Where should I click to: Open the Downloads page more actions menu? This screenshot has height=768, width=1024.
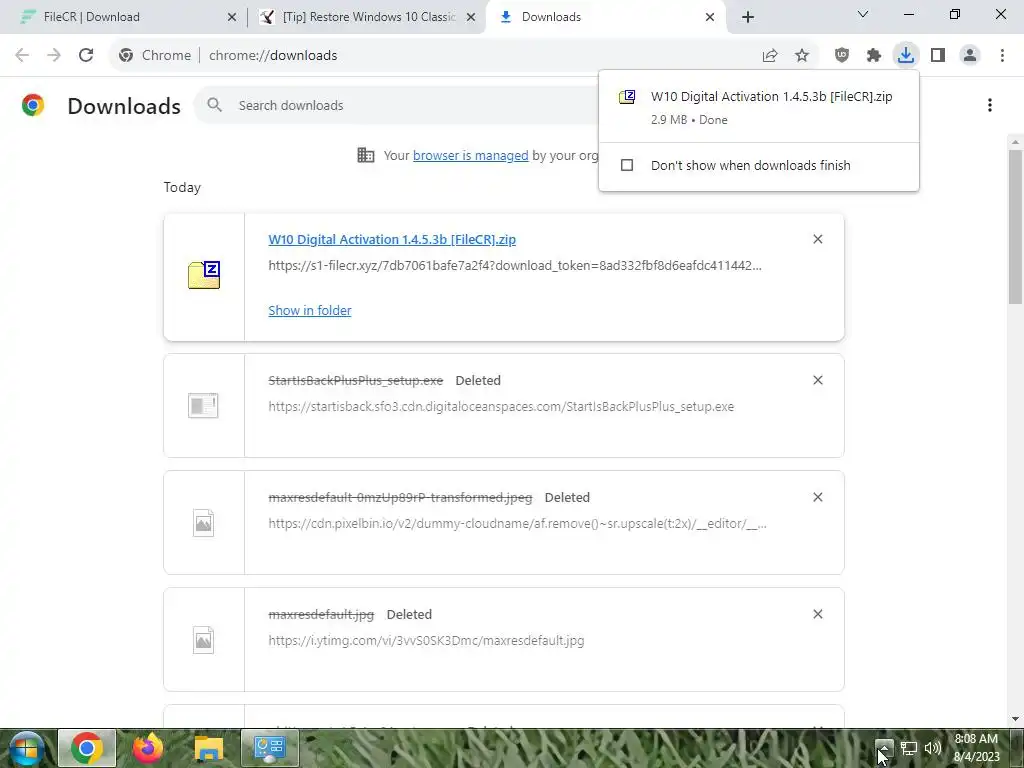point(990,105)
